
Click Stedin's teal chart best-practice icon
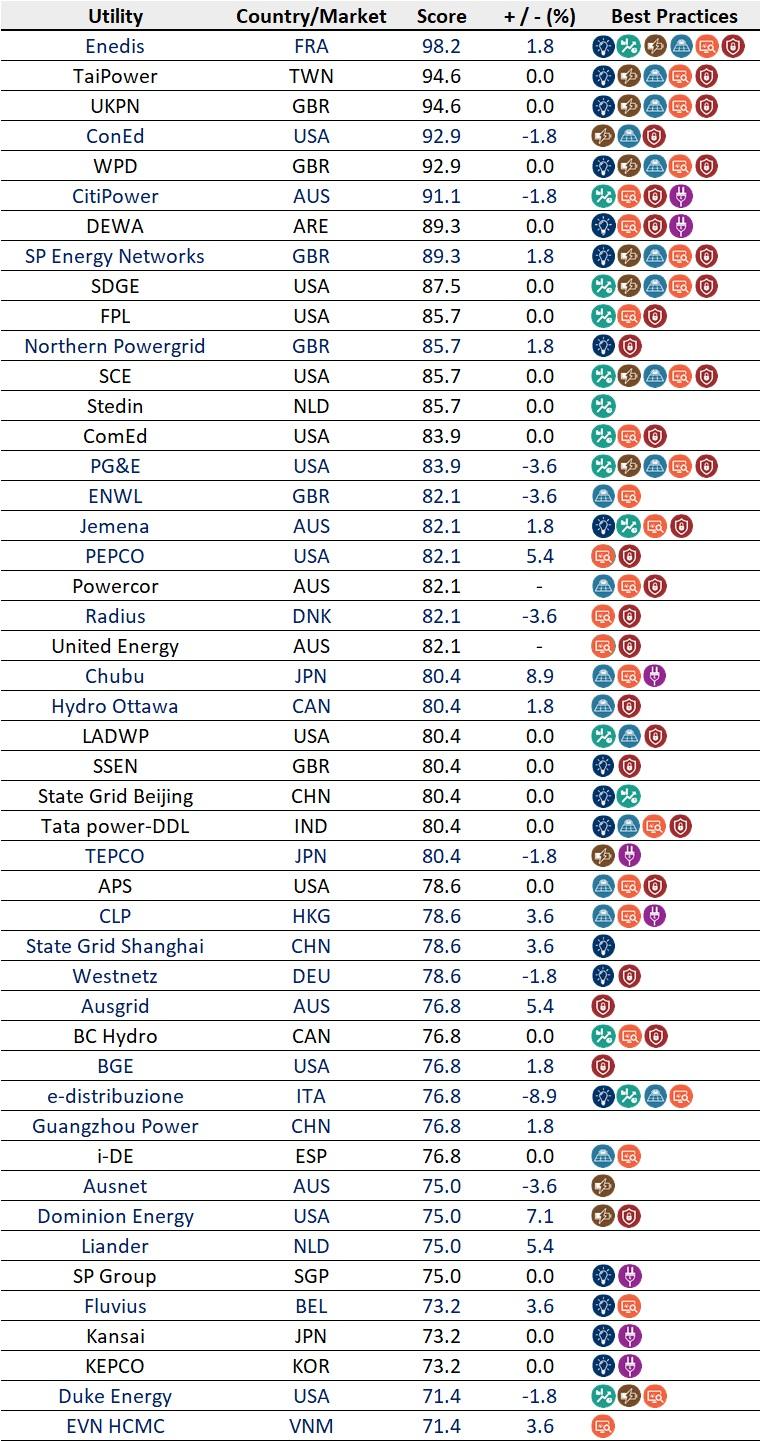[x=603, y=406]
